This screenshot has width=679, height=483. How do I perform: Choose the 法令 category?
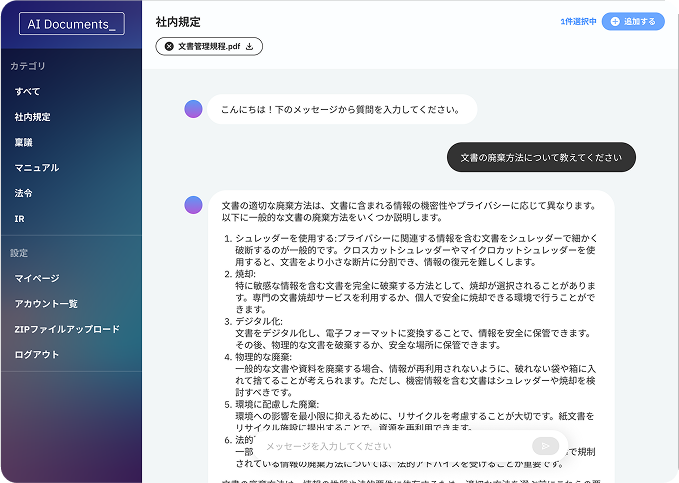[x=24, y=193]
